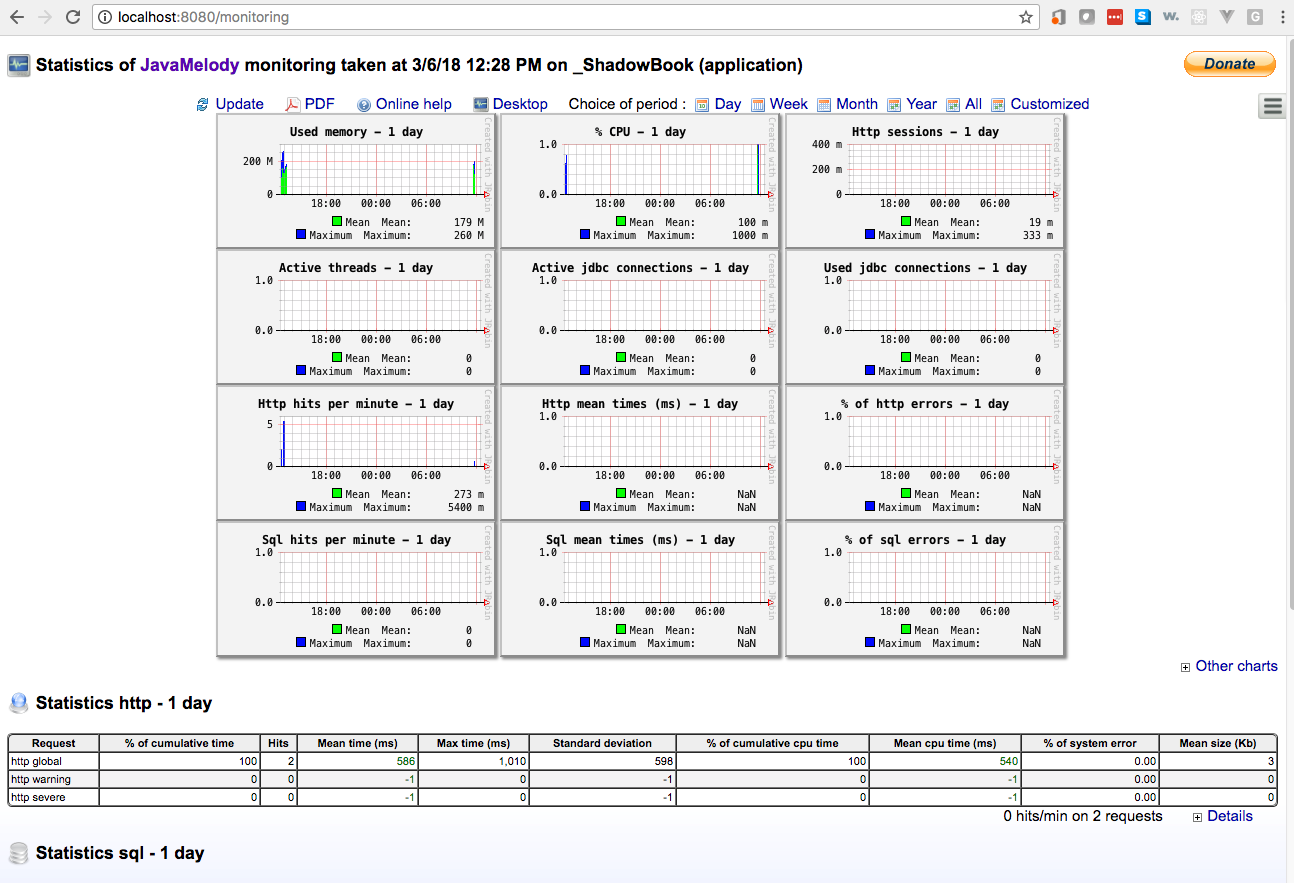
Task: Open the Sql mean times chart
Action: (x=640, y=588)
